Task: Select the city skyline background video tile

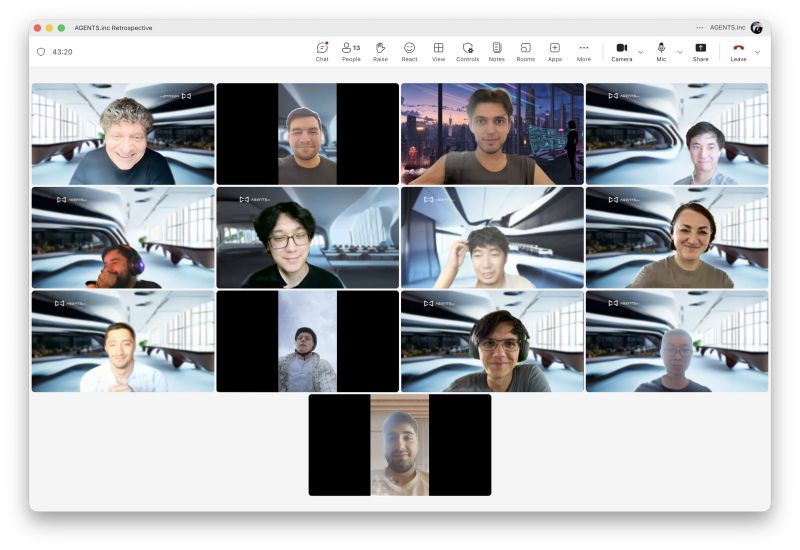Action: click(492, 134)
